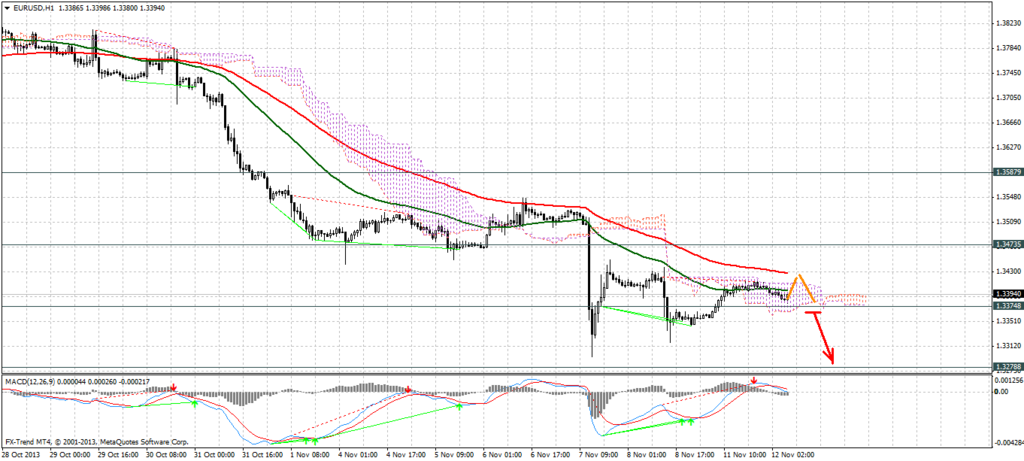Click the 8 Nov 01:00 time label
Viewport: 1024px width, 461px height.
coord(647,453)
